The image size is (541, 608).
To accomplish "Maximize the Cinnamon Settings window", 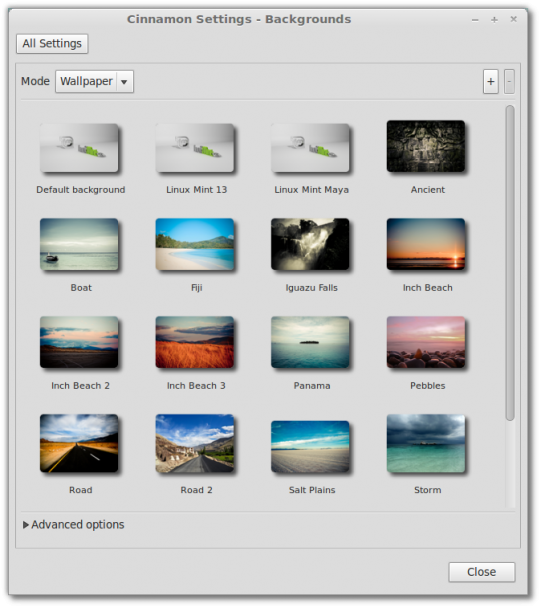I will (494, 20).
